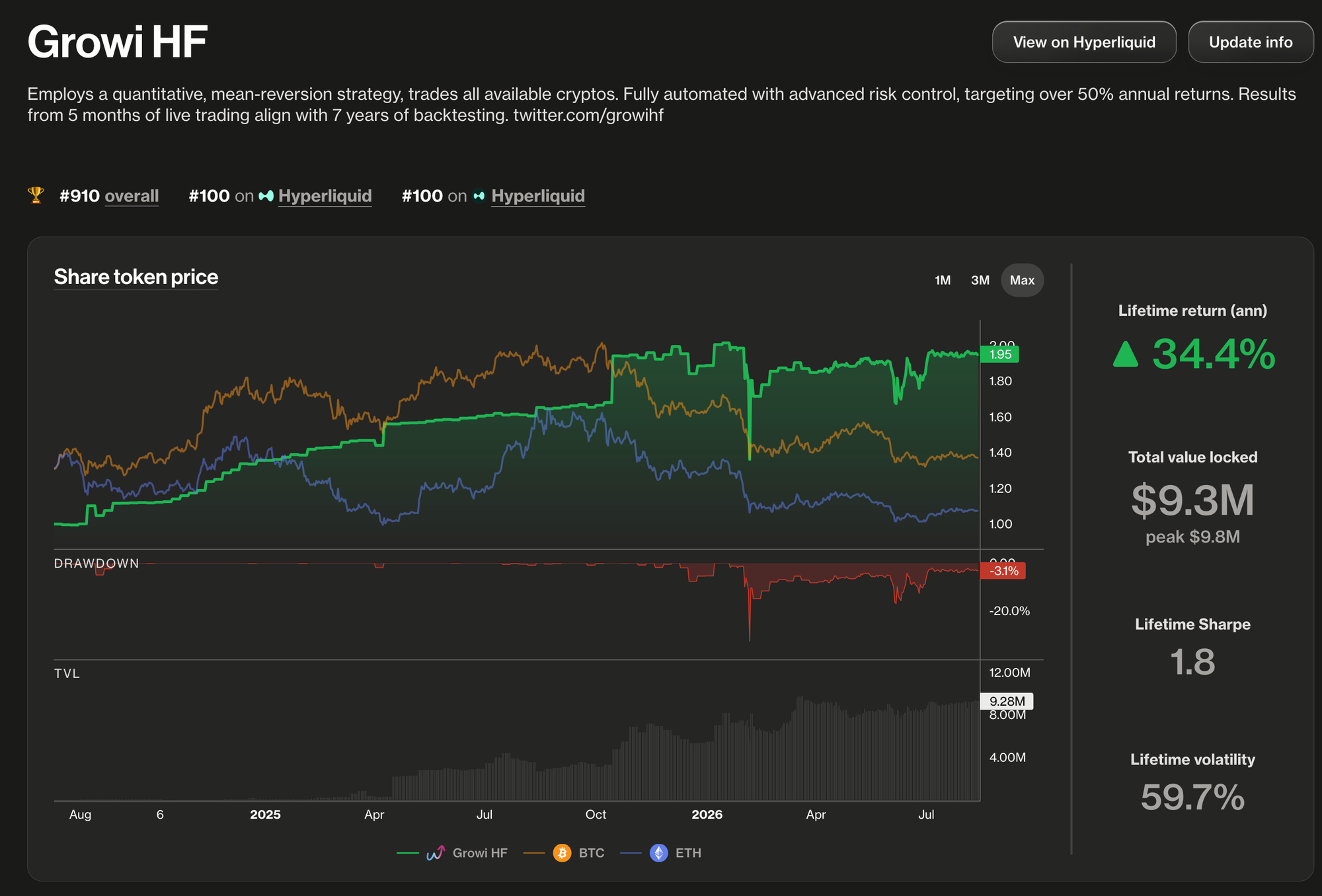Switch the chart range to 1M
This screenshot has width=1322, height=896.
pyautogui.click(x=943, y=280)
